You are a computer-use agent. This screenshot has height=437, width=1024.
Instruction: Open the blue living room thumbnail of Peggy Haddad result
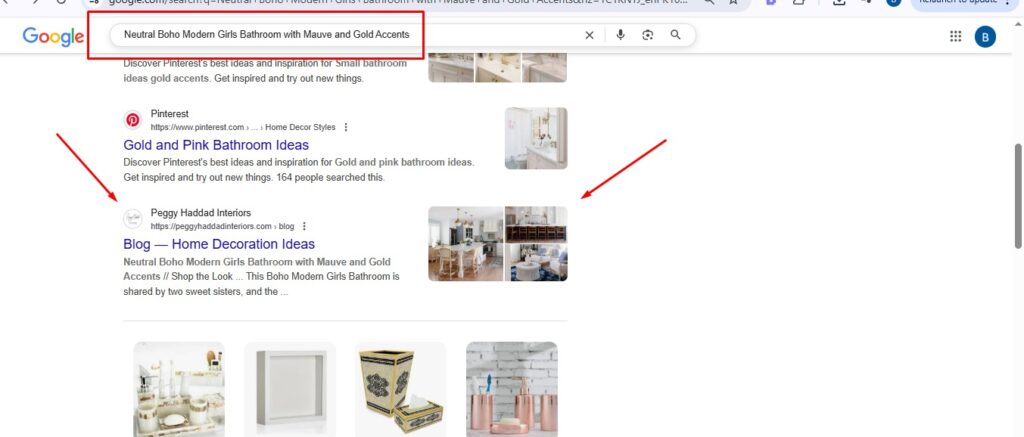pos(536,263)
